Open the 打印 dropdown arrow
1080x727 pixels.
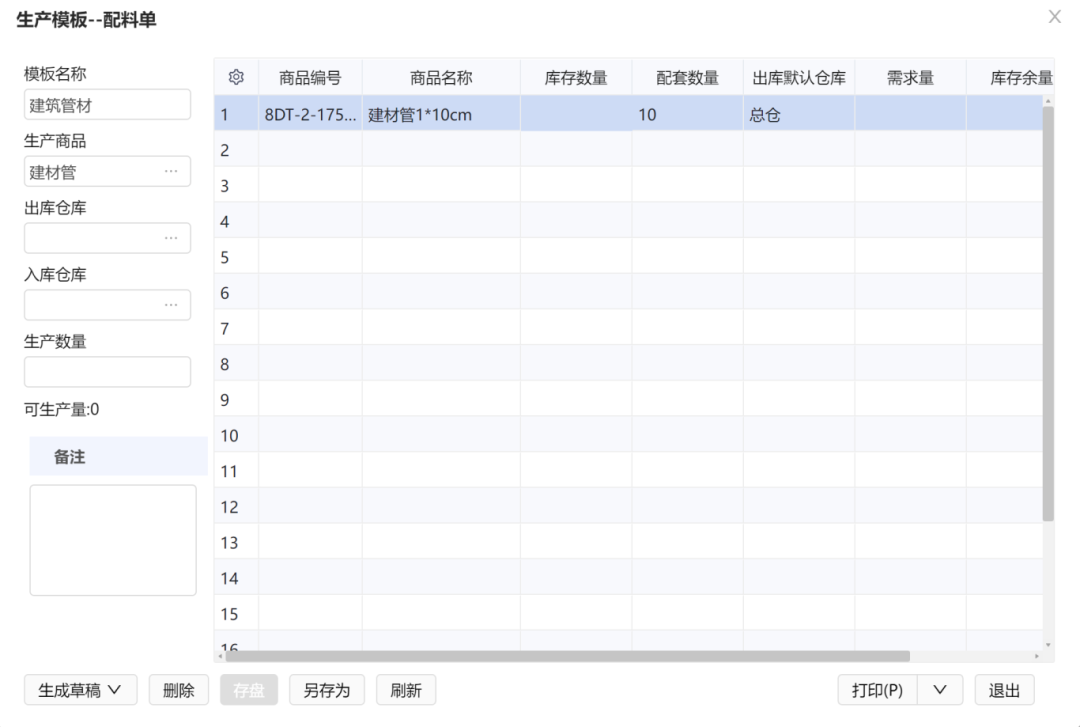click(939, 690)
